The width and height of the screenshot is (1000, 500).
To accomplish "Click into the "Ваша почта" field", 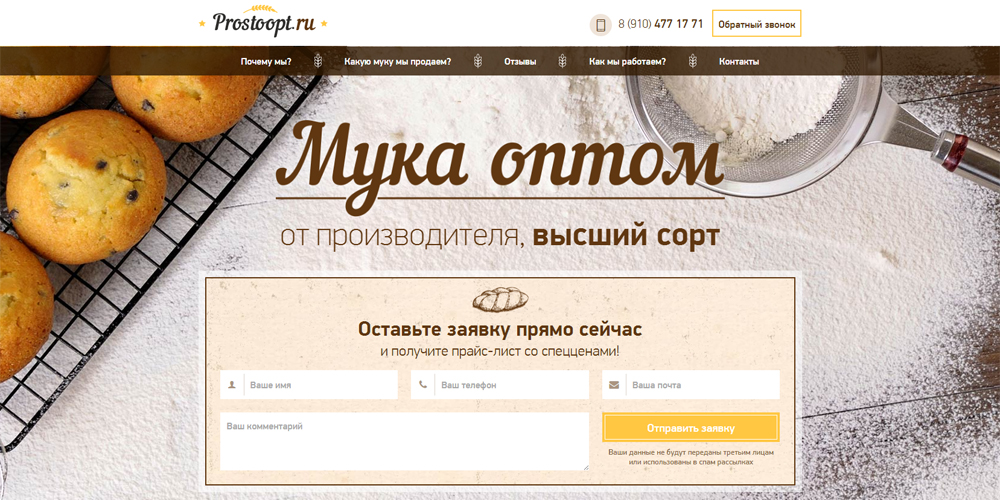I will point(702,385).
